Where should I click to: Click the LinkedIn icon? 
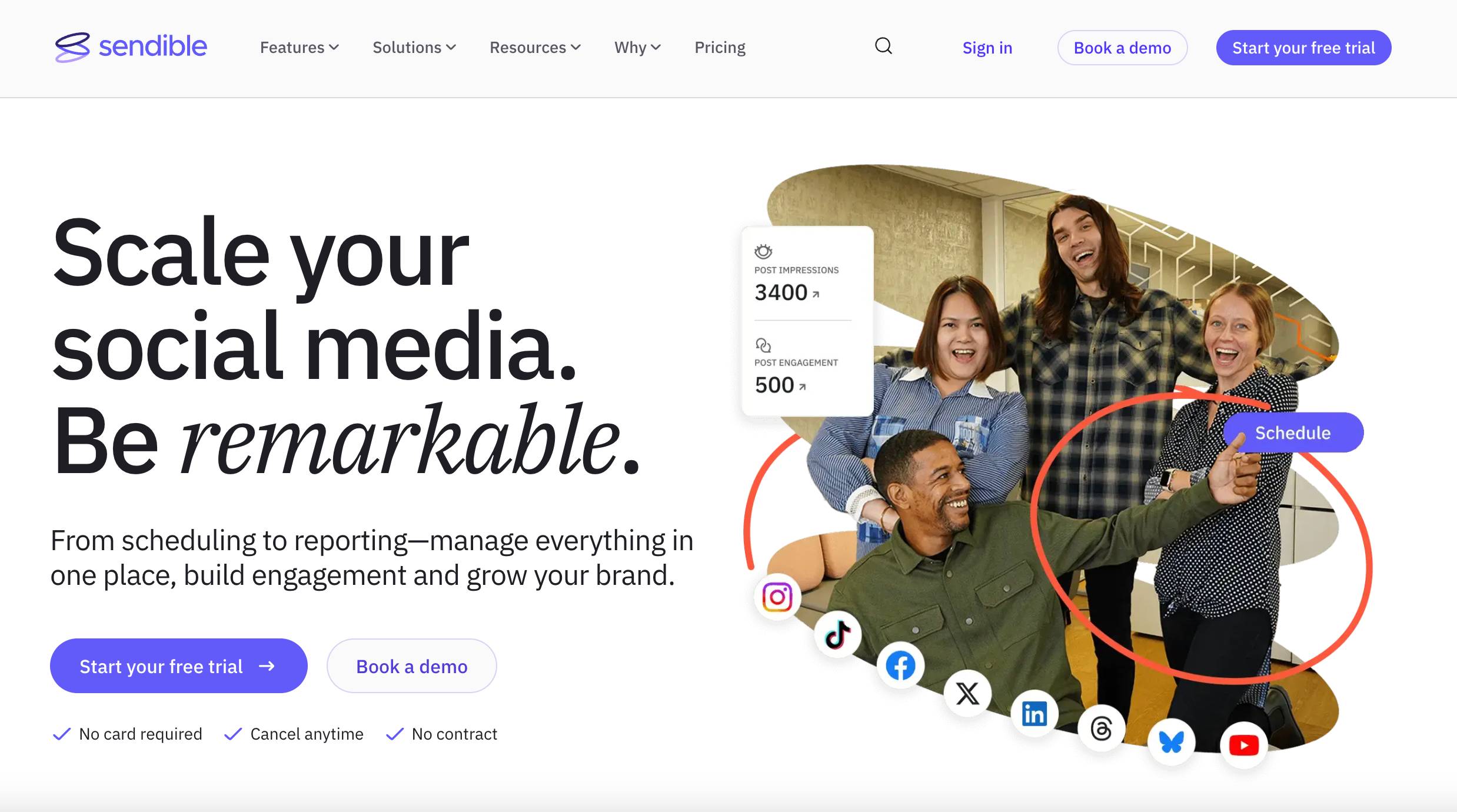1034,713
